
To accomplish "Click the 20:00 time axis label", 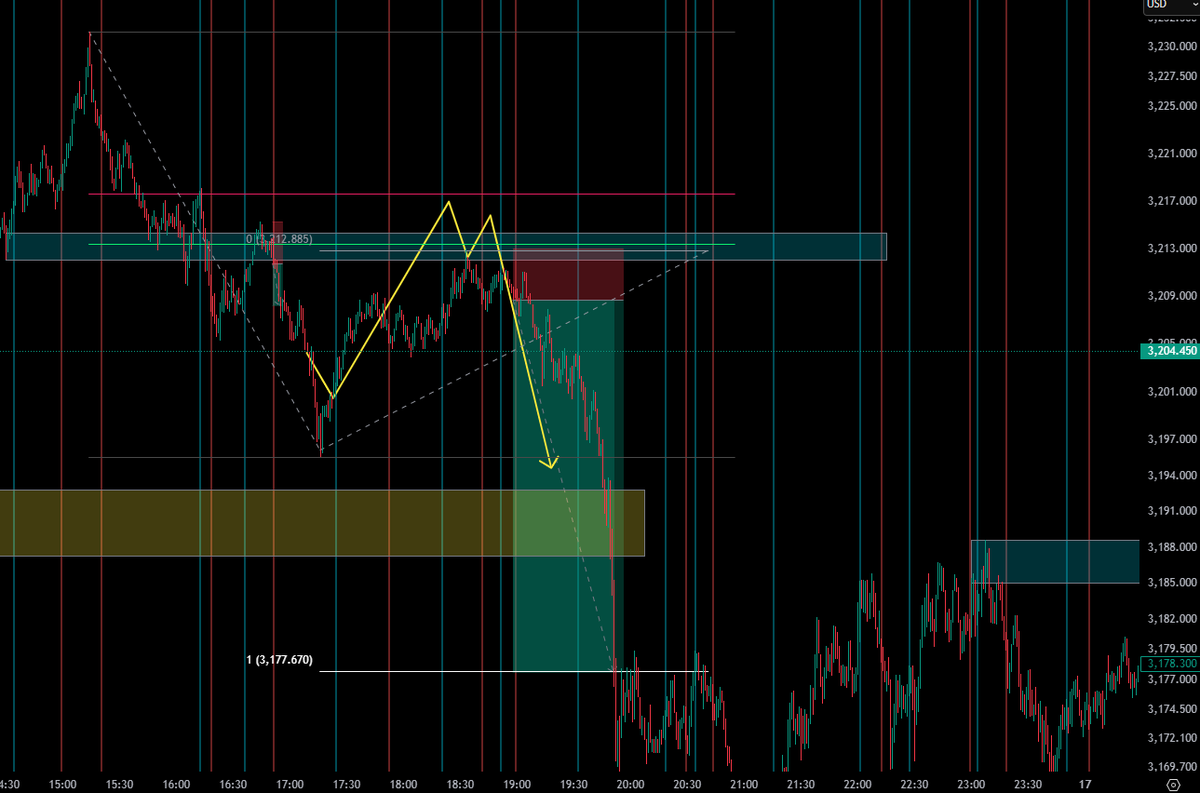I will [631, 784].
